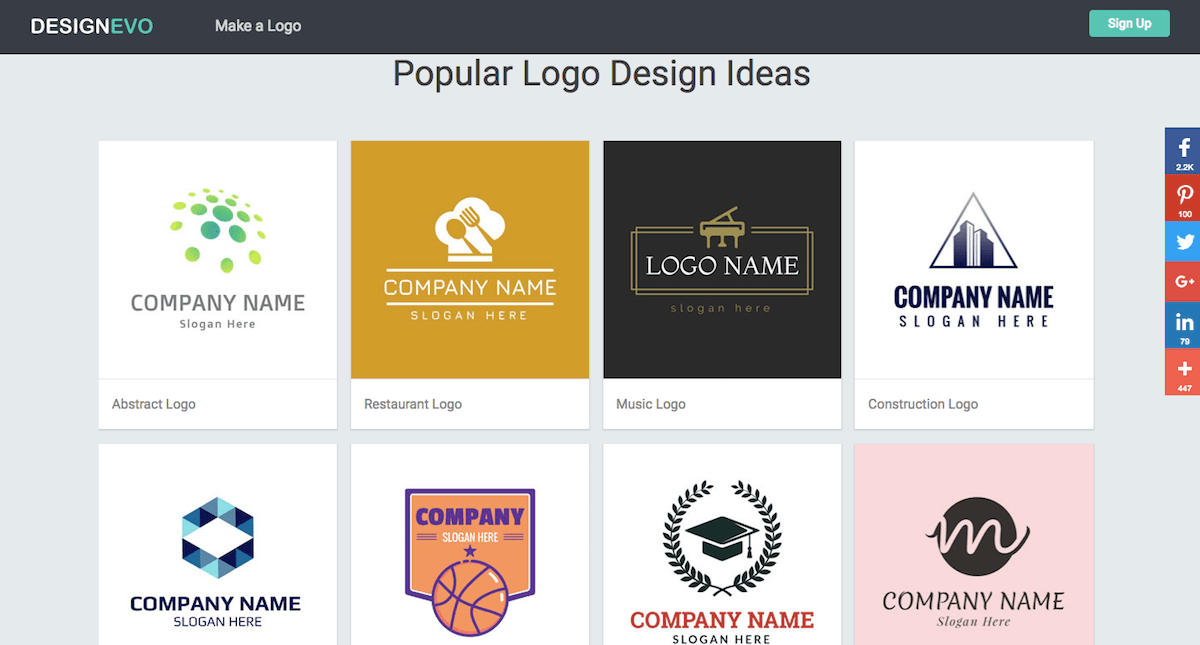Image resolution: width=1200 pixels, height=645 pixels.
Task: Share via the Google Plus icon
Action: [x=1183, y=282]
